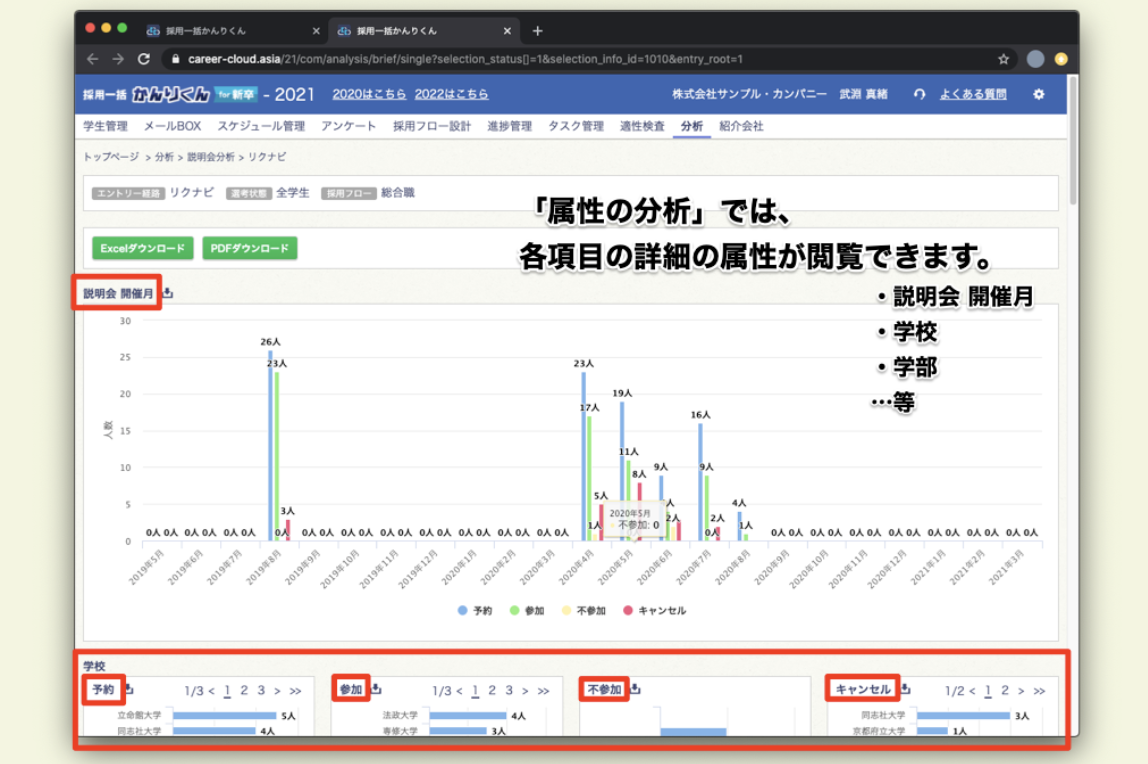Click download icon beside 予約 heading
Image resolution: width=1148 pixels, height=764 pixels.
[128, 689]
